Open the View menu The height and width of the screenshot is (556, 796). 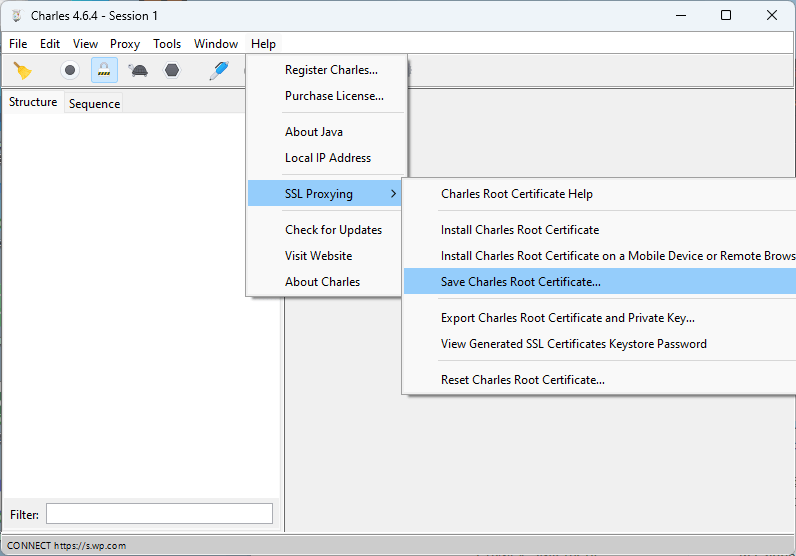(85, 44)
